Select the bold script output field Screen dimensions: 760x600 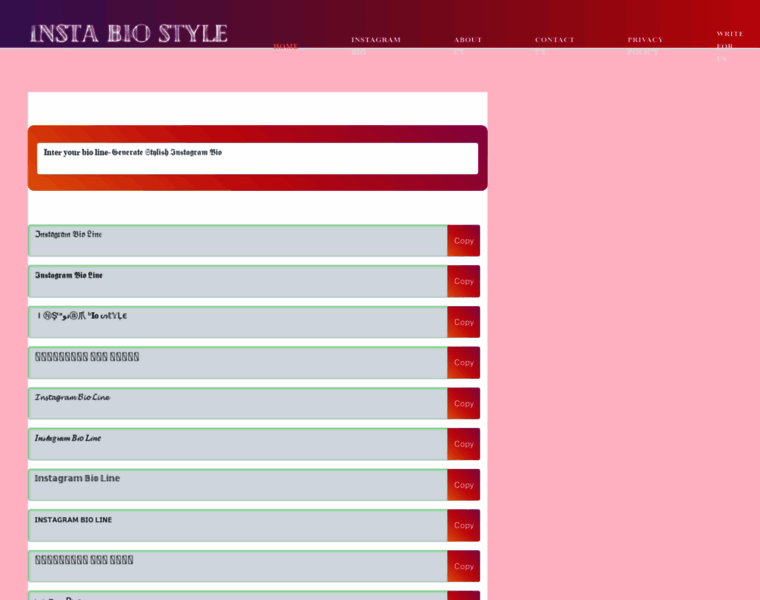coord(238,444)
